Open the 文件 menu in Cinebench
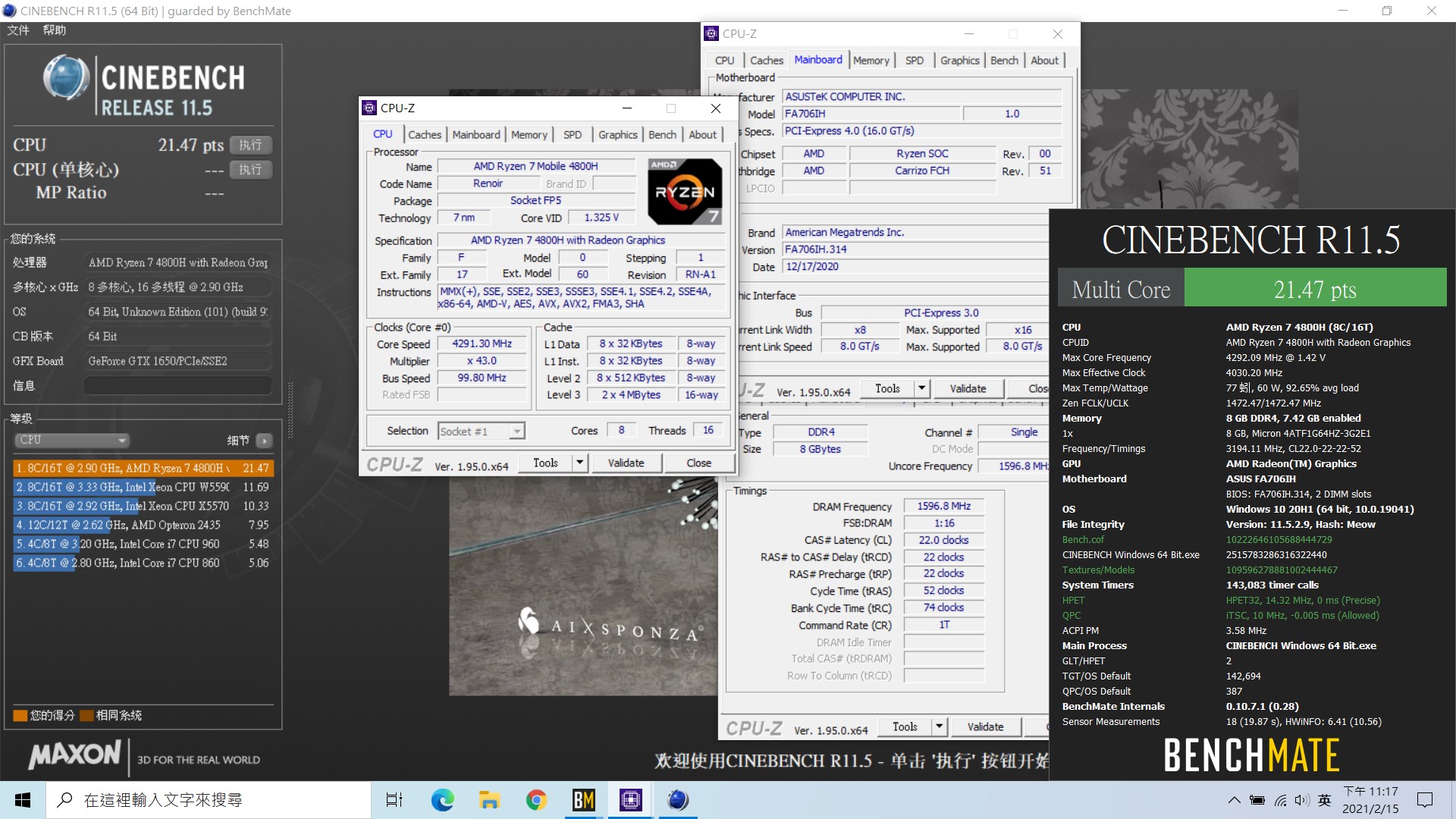Image resolution: width=1456 pixels, height=819 pixels. [x=18, y=30]
